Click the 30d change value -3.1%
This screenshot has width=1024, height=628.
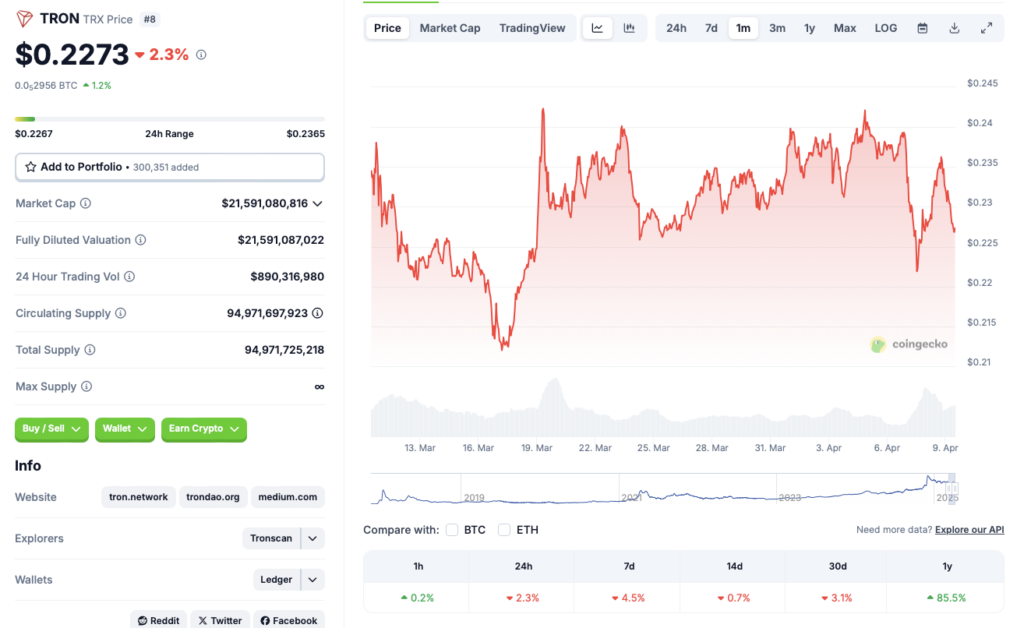point(837,598)
